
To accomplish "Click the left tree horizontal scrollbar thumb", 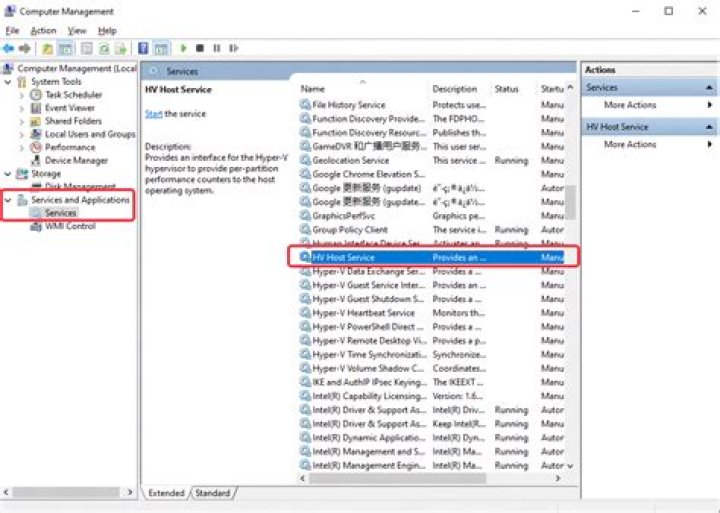I will pos(66,492).
